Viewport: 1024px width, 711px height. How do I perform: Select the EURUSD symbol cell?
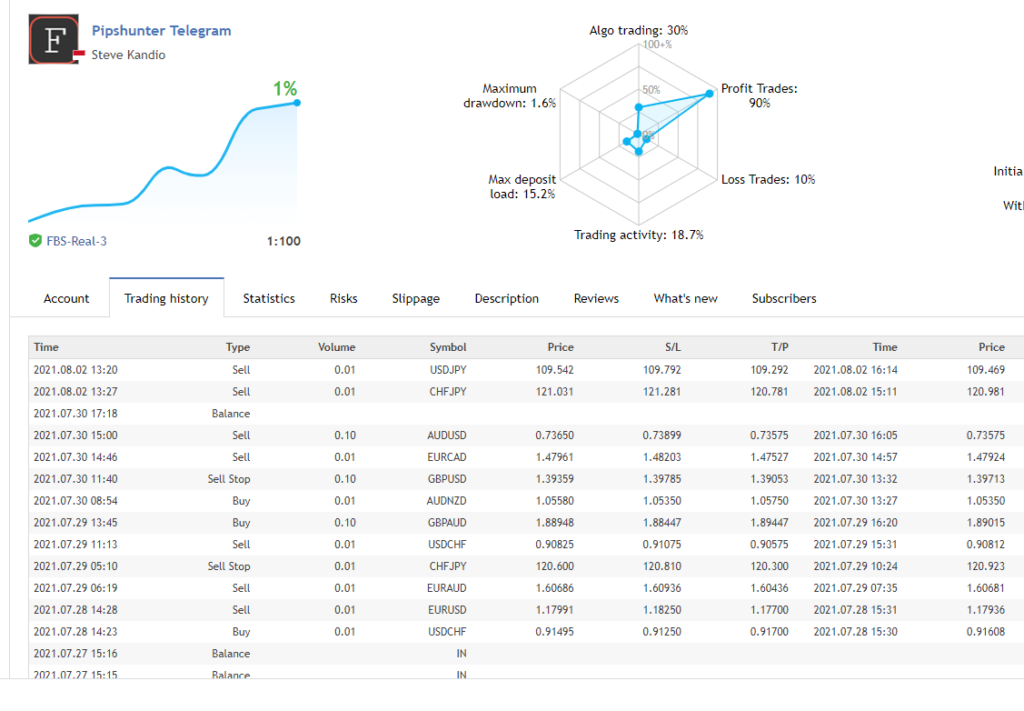(x=447, y=610)
